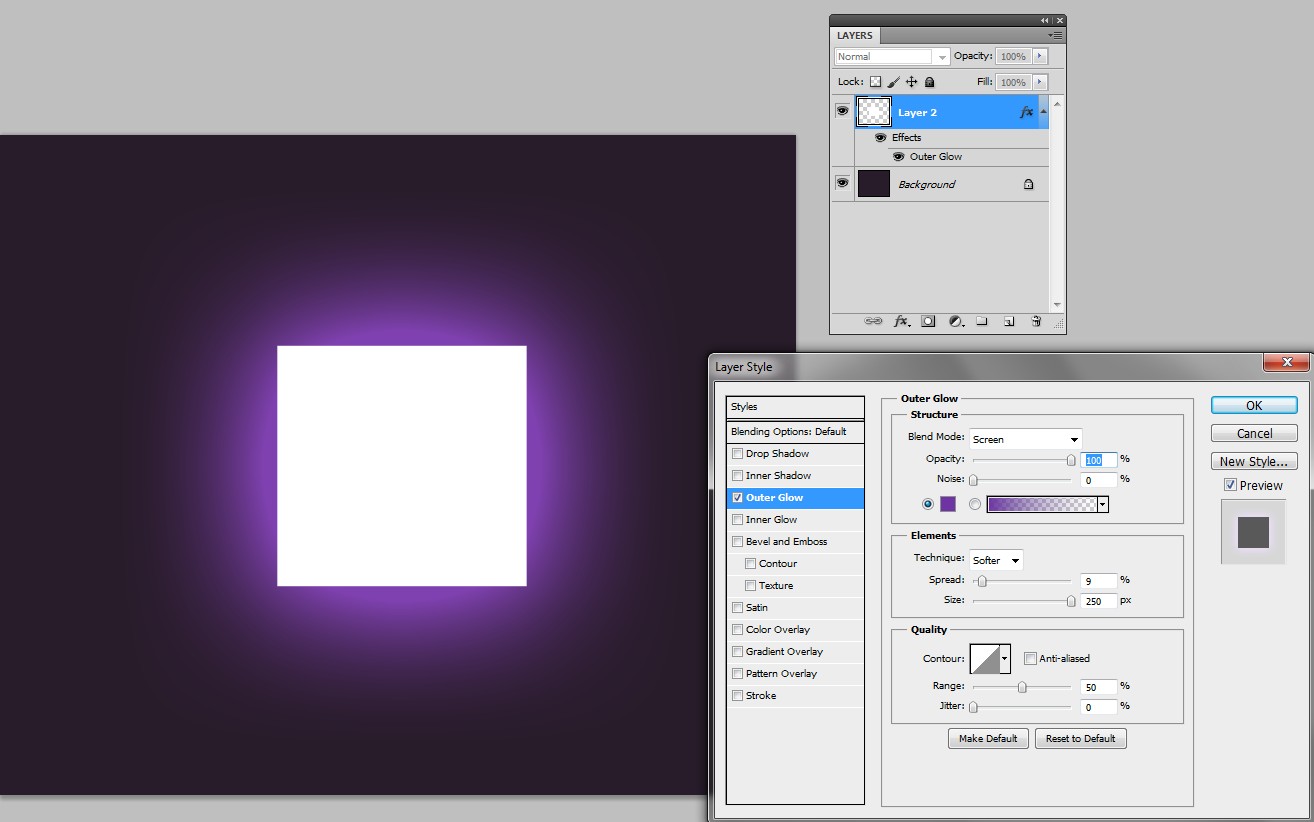The height and width of the screenshot is (822, 1314).
Task: Lock layer position with move icon
Action: pos(911,82)
